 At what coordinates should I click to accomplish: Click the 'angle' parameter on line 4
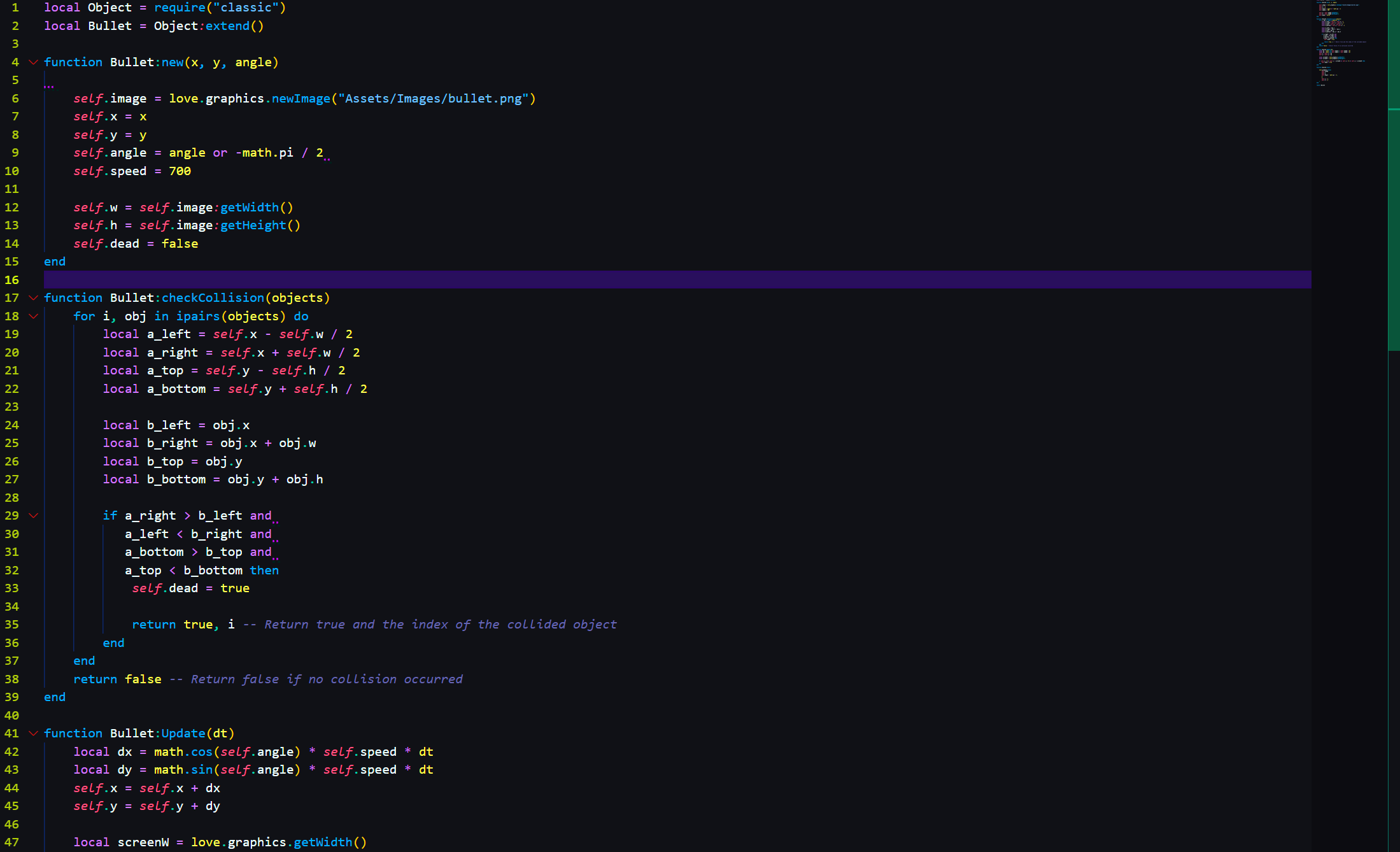253,62
